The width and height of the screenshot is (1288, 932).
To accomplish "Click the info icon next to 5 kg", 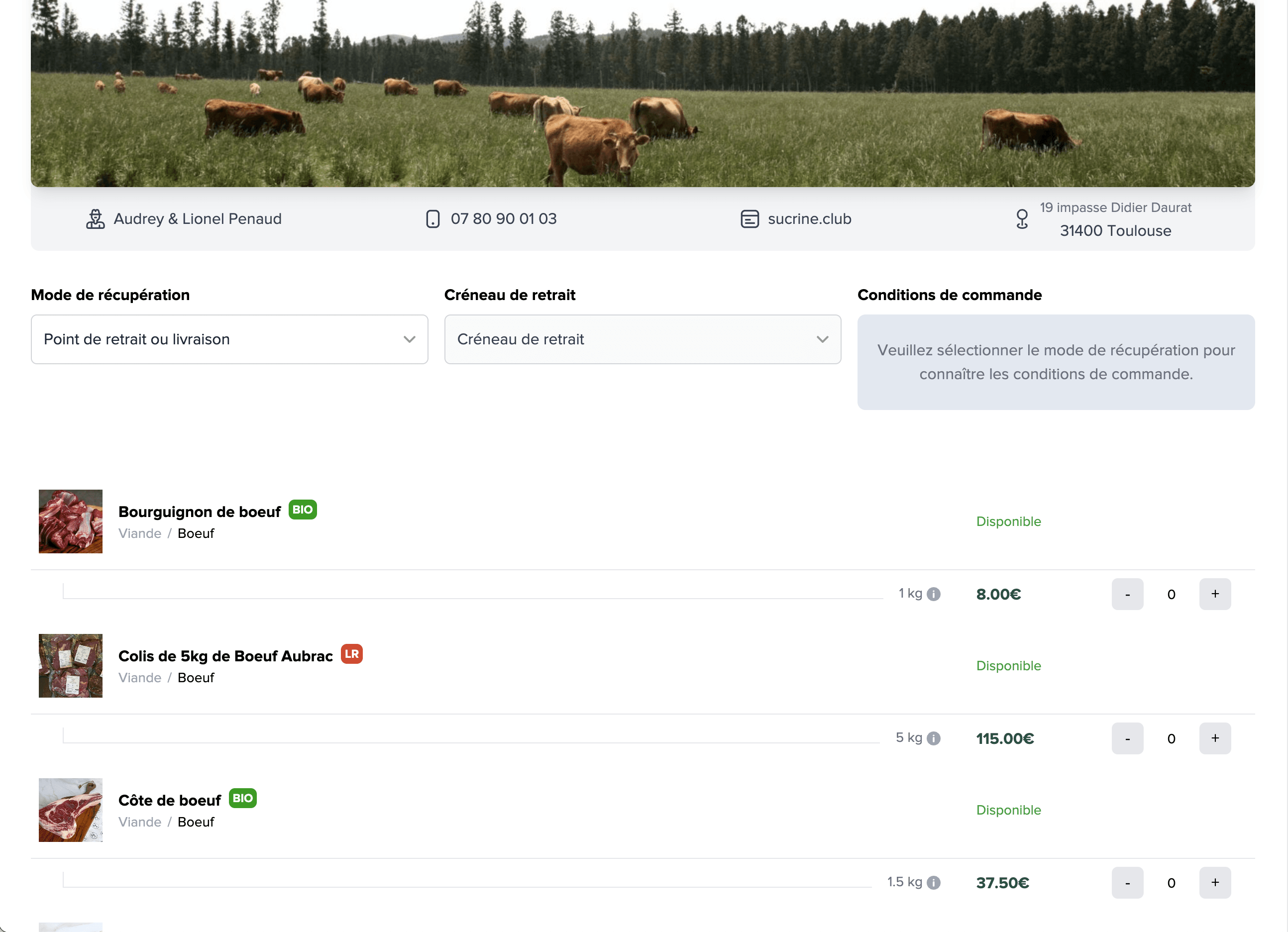I will pyautogui.click(x=934, y=738).
